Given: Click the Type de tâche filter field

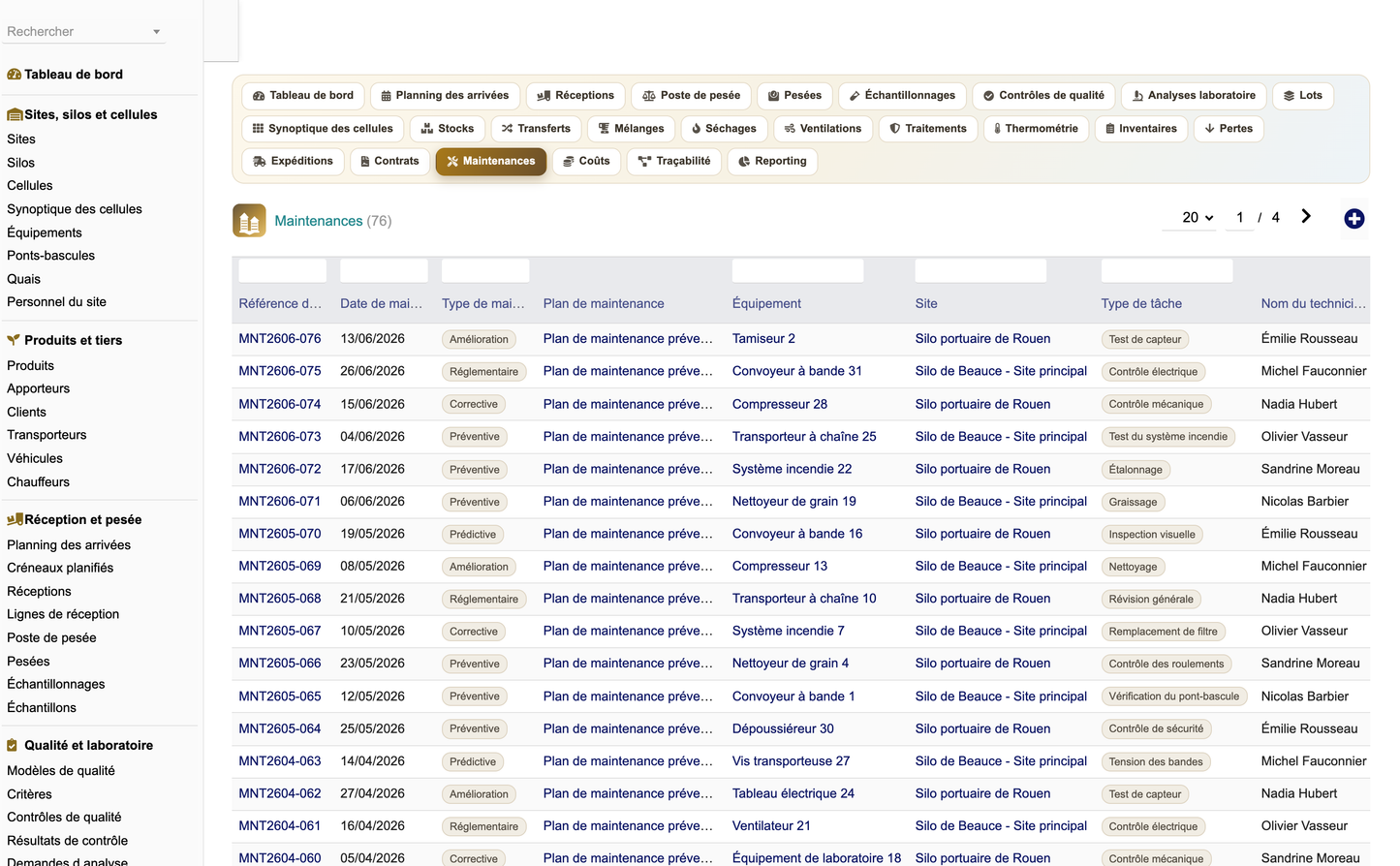Looking at the screenshot, I should point(1167,270).
